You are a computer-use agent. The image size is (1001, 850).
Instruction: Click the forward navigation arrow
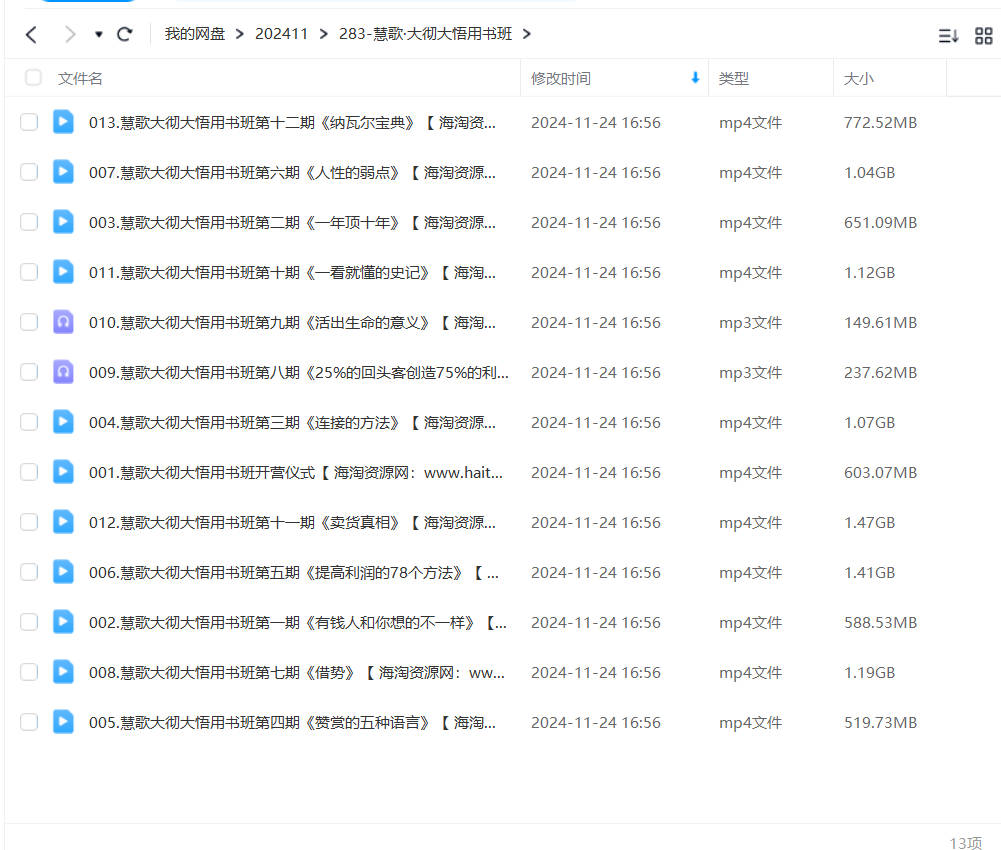pyautogui.click(x=70, y=34)
